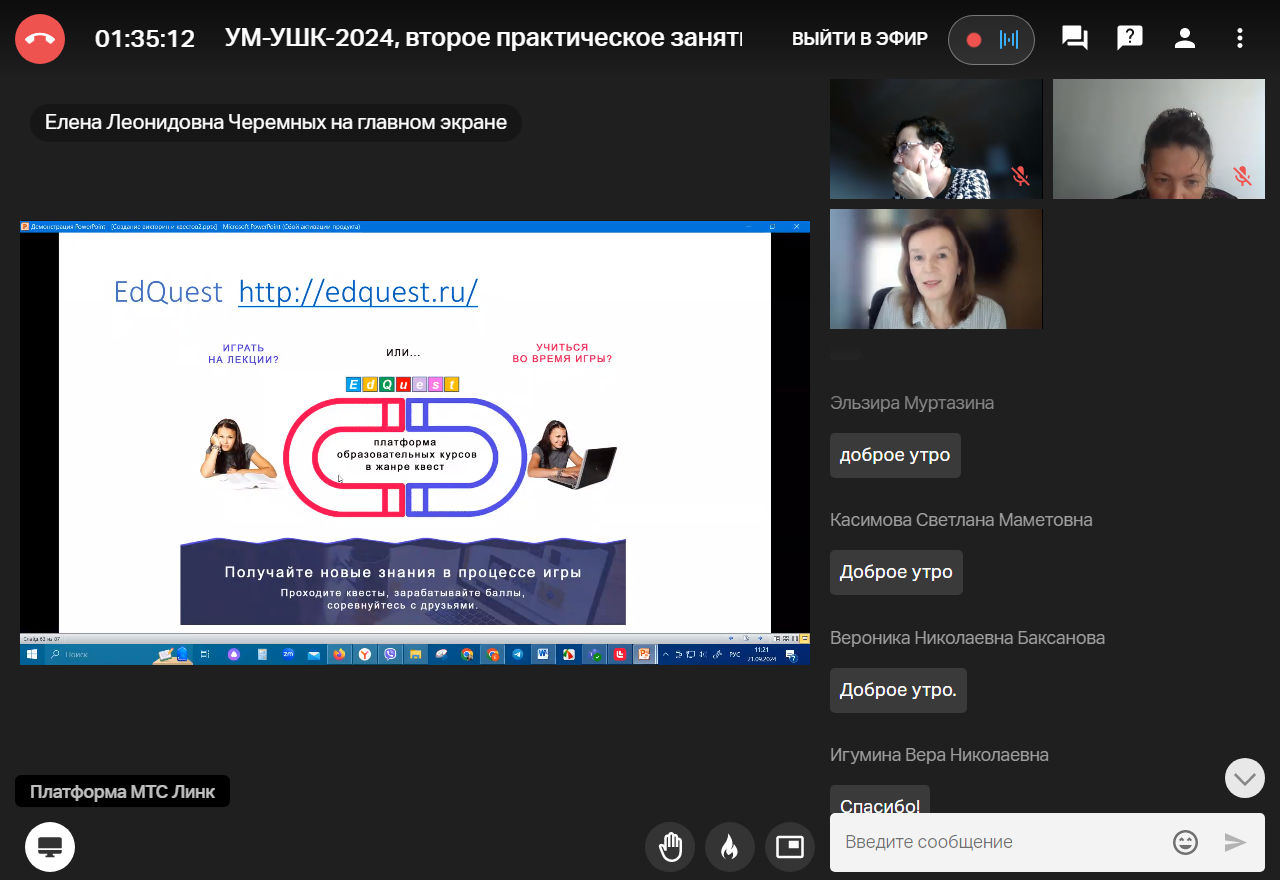Open the chat panel icon
Image resolution: width=1280 pixels, height=880 pixels.
pyautogui.click(x=1075, y=39)
